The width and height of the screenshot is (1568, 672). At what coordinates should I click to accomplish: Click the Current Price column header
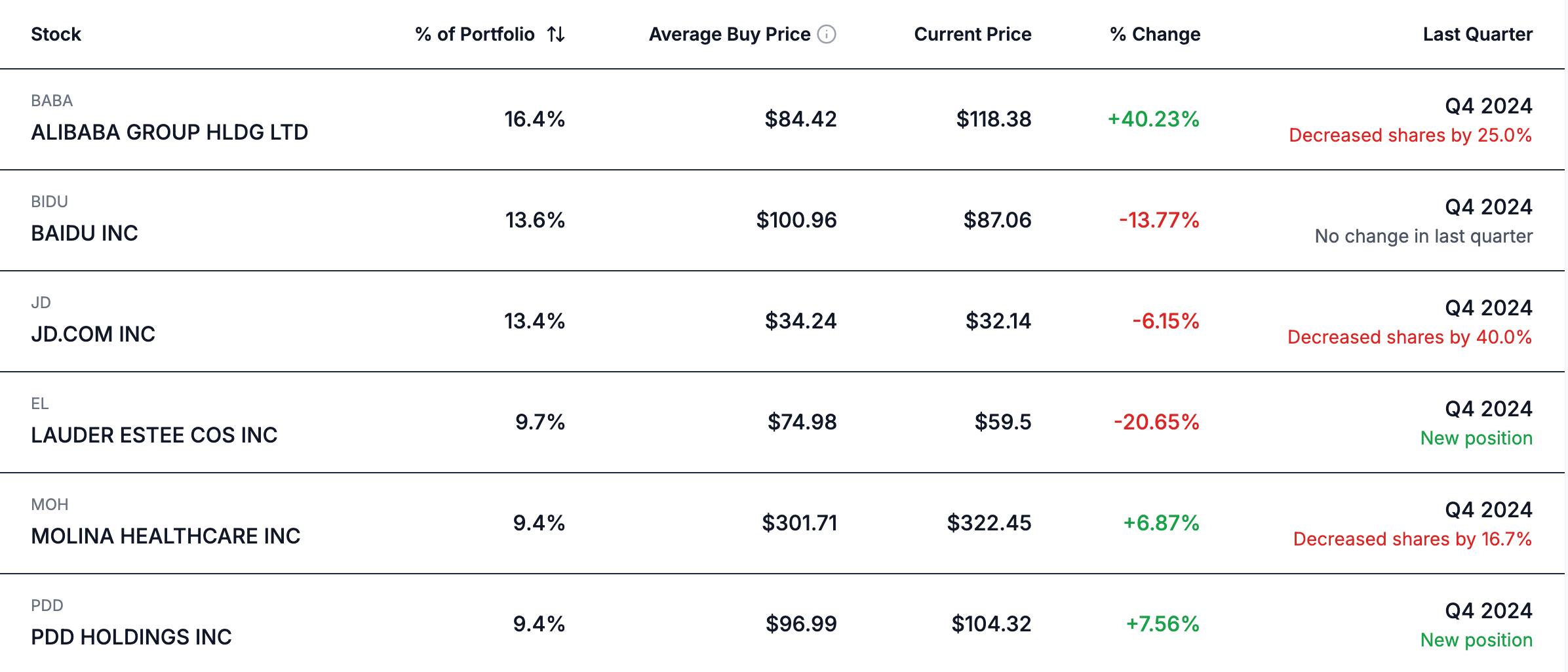(973, 34)
